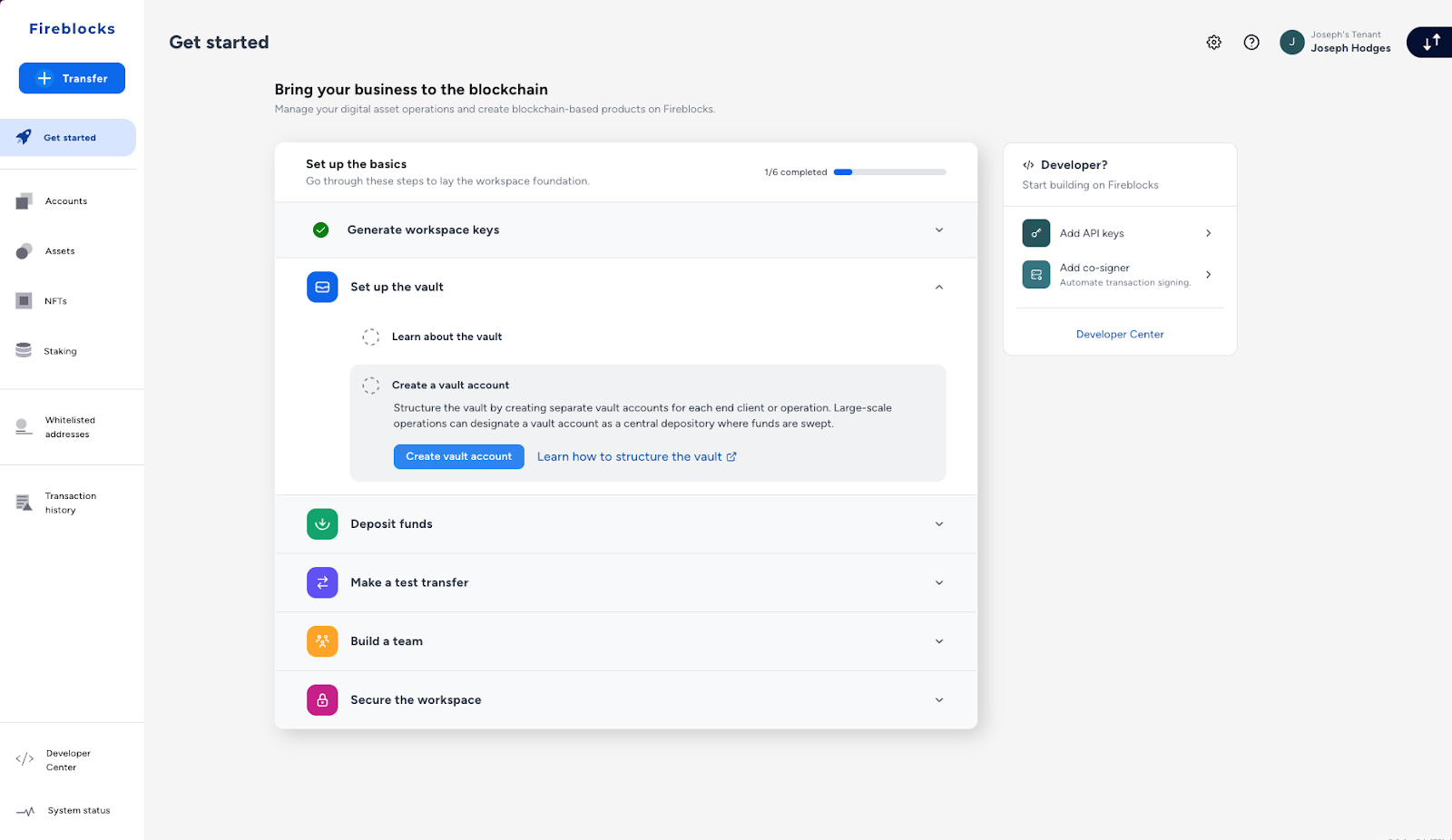Click the pink lock icon for Secure workspace
Image resolution: width=1452 pixels, height=840 pixels.
click(322, 699)
